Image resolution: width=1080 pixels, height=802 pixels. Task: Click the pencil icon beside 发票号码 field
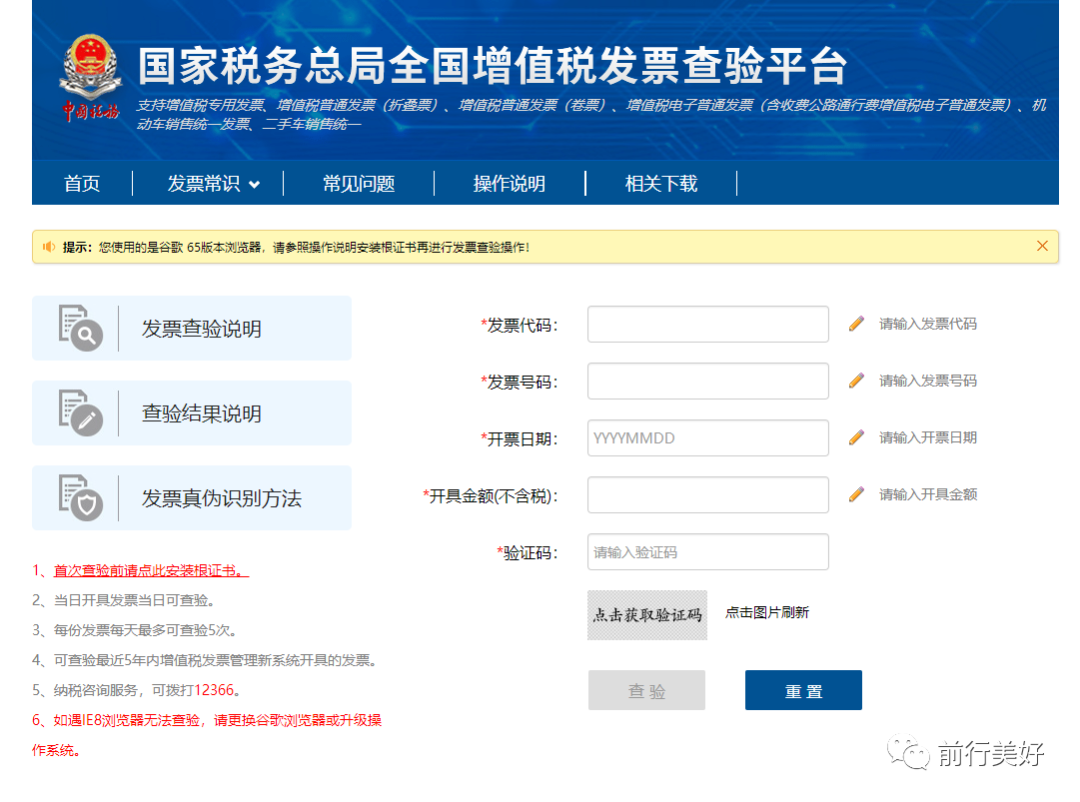click(x=857, y=379)
